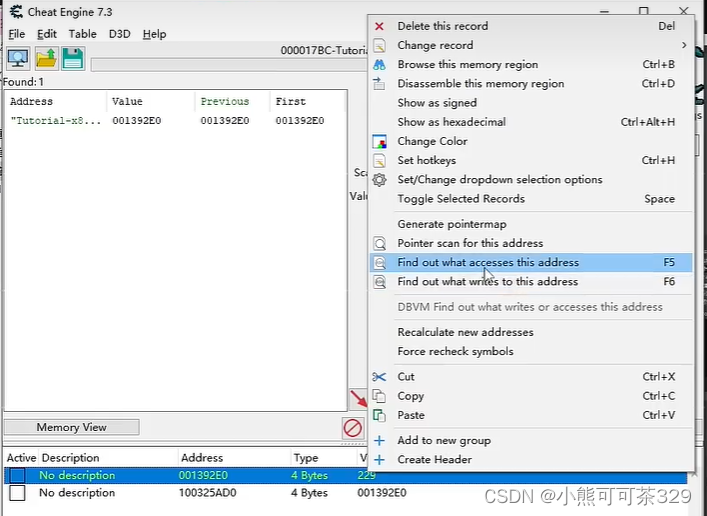Click the open folder load table icon
This screenshot has width=707, height=516.
coord(46,58)
